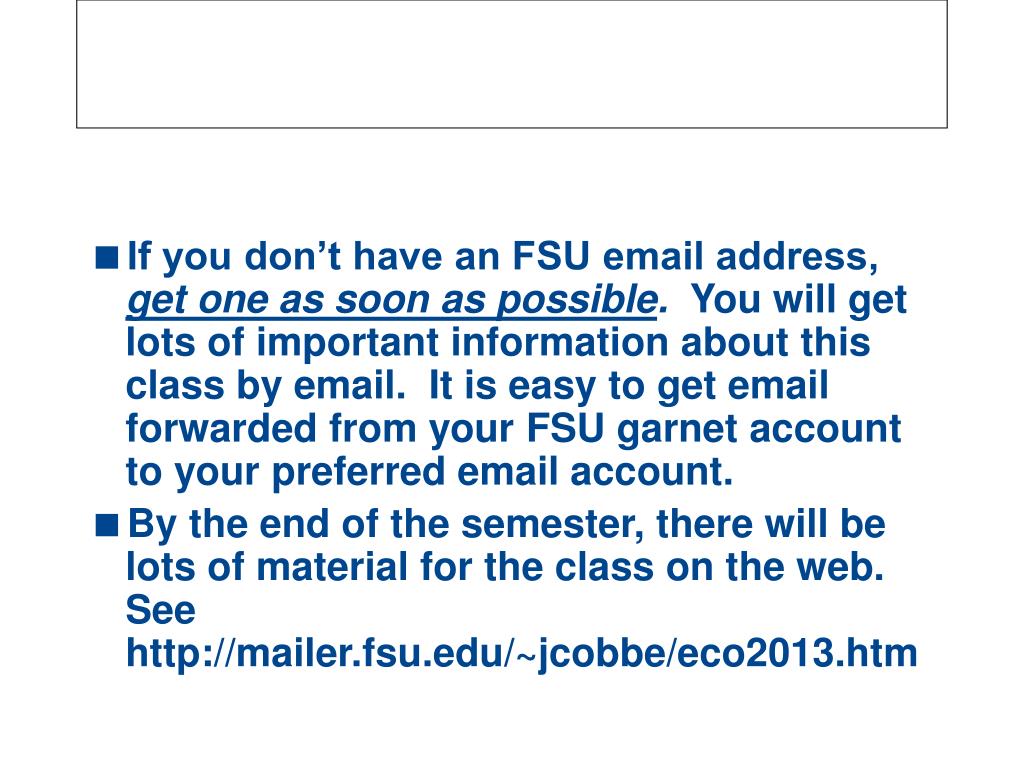
Task: Click the first square bullet marker
Action: 107,257
